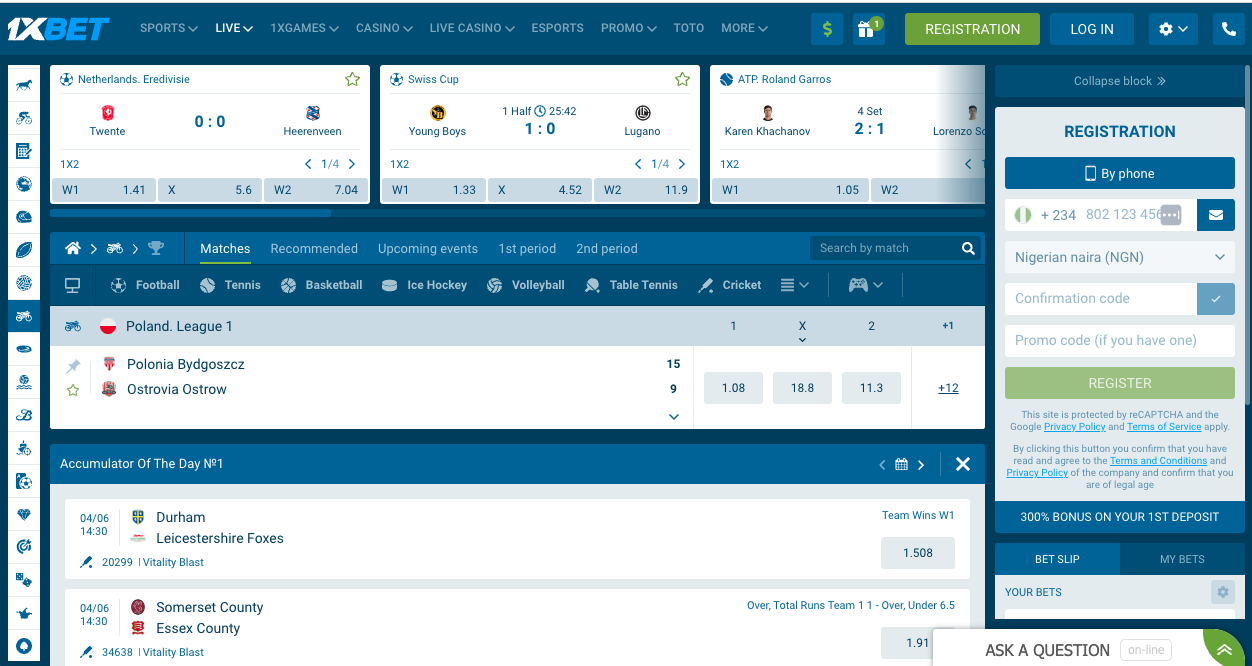The height and width of the screenshot is (666, 1252).
Task: Filter matches by Ice Hockey
Action: pos(425,285)
